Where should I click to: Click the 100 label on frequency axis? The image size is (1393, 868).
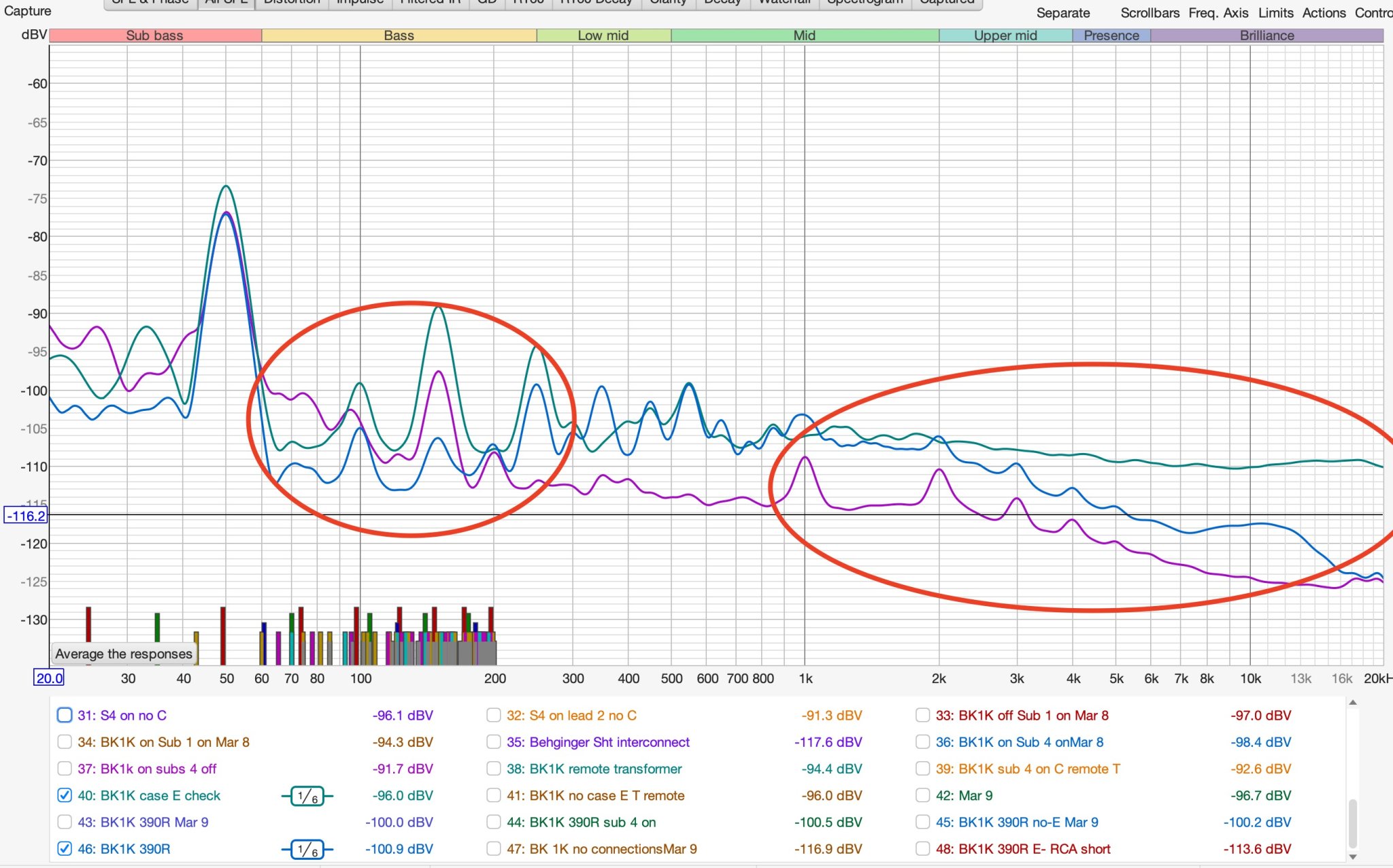point(360,678)
